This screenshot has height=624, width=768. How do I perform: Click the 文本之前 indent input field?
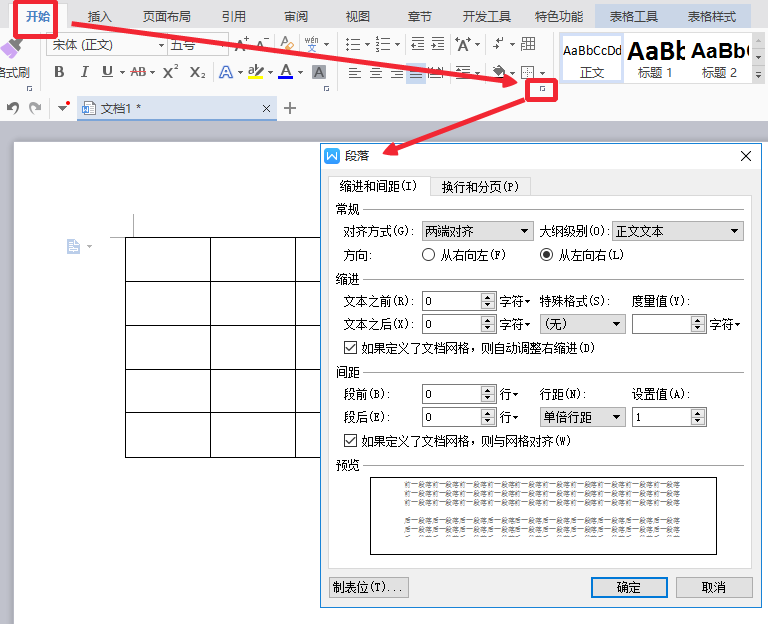tap(452, 301)
